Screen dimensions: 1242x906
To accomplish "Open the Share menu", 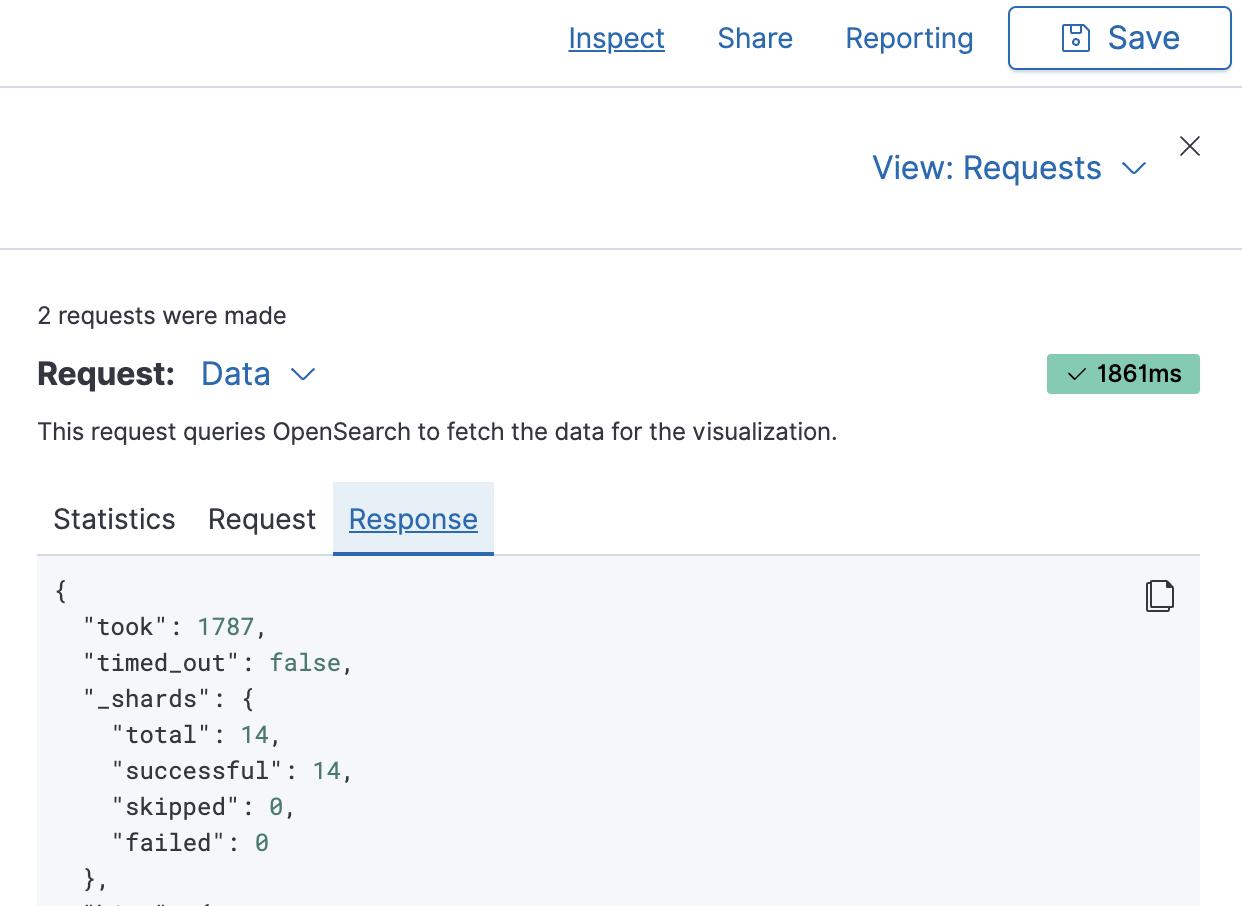I will pos(755,38).
